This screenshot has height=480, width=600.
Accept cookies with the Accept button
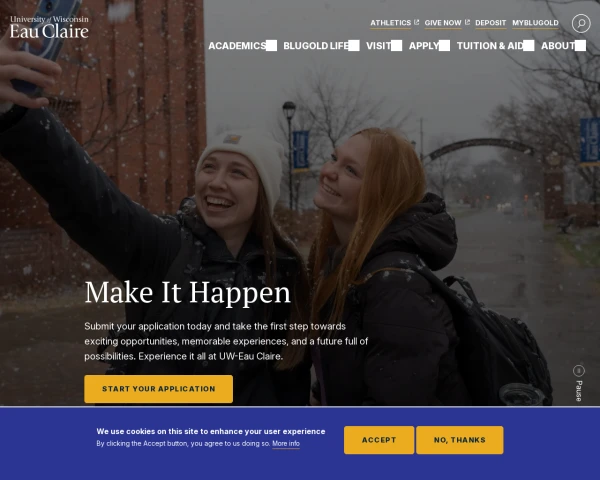tap(379, 440)
